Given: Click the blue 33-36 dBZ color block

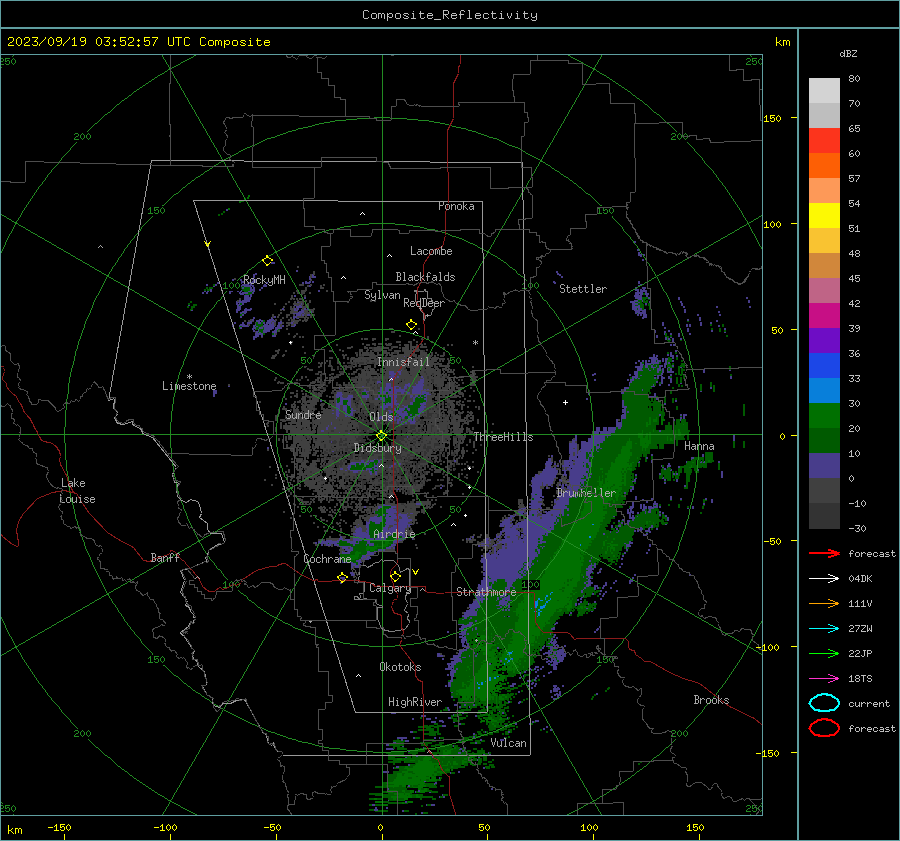Looking at the screenshot, I should pyautogui.click(x=824, y=366).
